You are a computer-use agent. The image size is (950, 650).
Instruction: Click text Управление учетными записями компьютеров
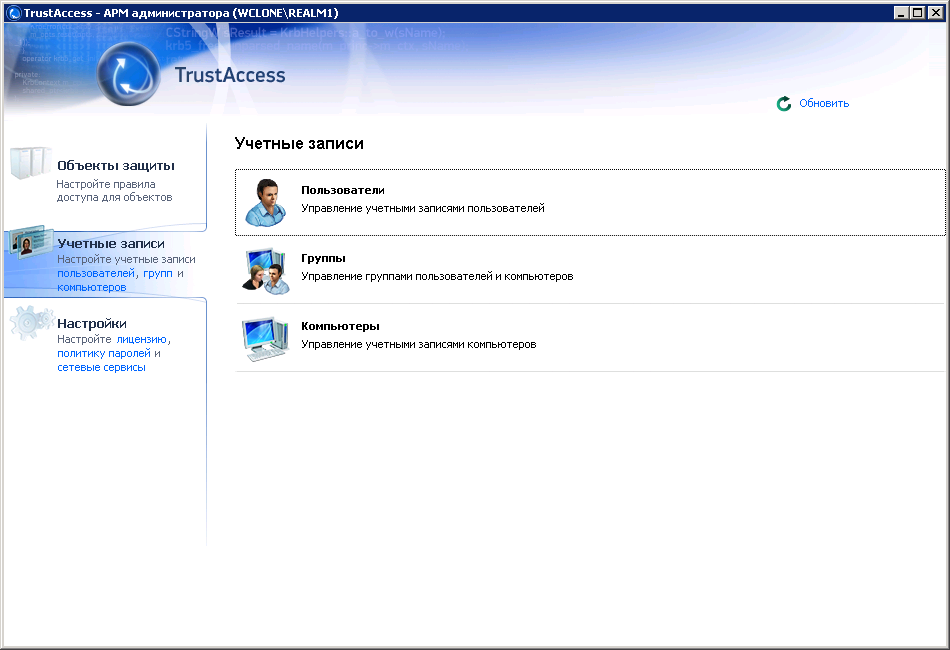(x=419, y=344)
